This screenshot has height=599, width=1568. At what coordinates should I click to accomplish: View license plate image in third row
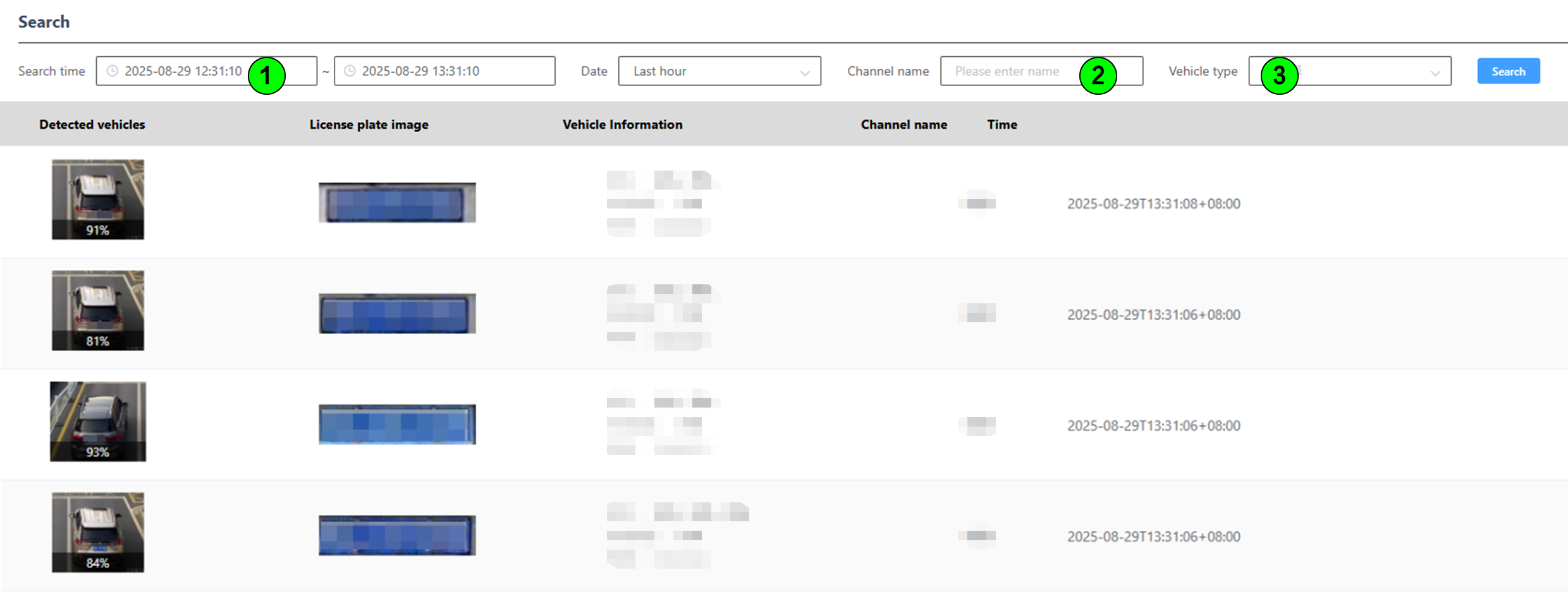(397, 424)
